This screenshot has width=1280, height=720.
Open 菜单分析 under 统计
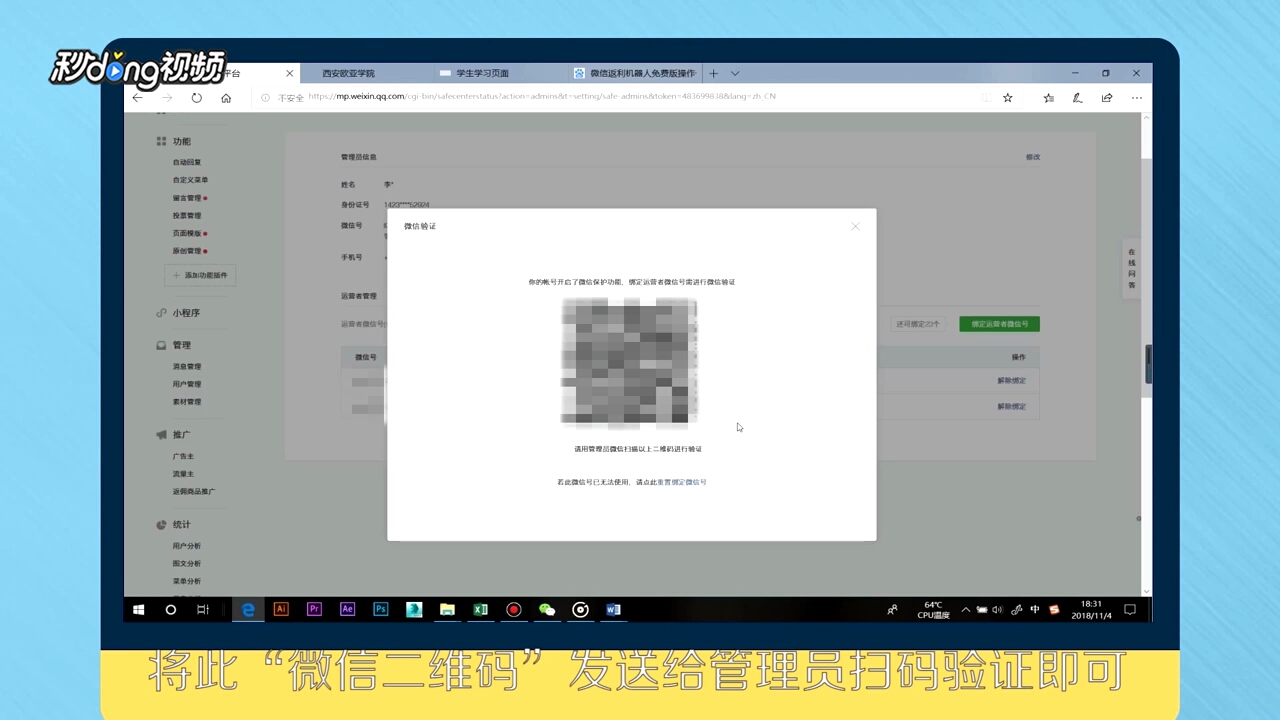click(x=187, y=581)
